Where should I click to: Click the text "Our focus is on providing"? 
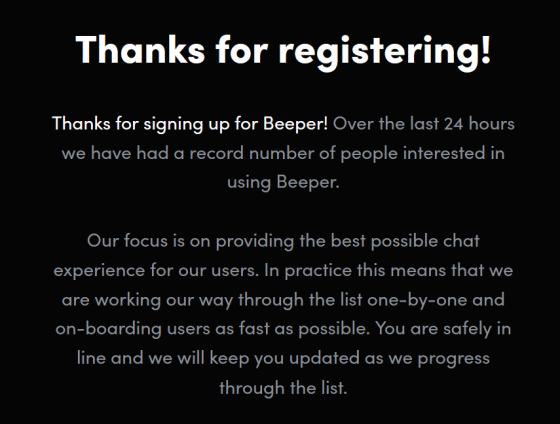point(190,241)
